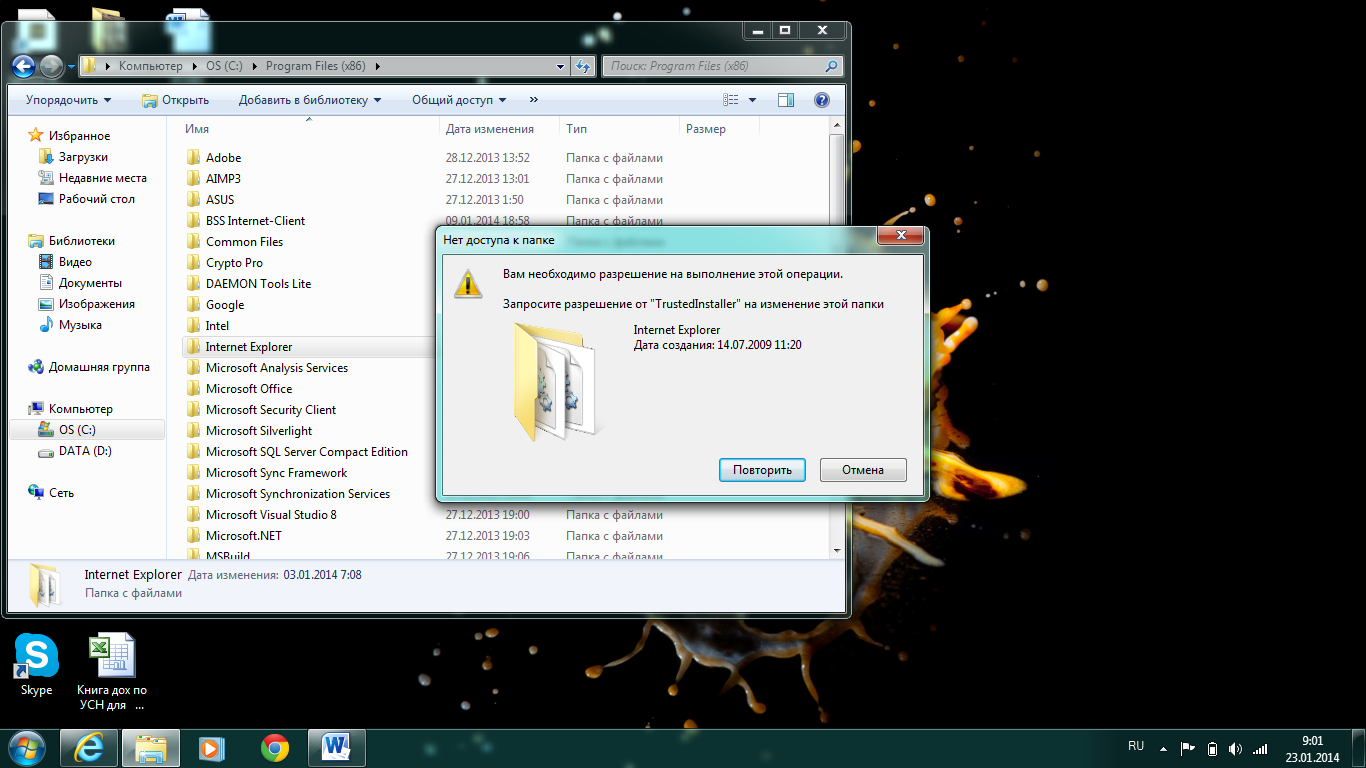
Task: Open the view options dropdown arrow
Action: coord(752,100)
